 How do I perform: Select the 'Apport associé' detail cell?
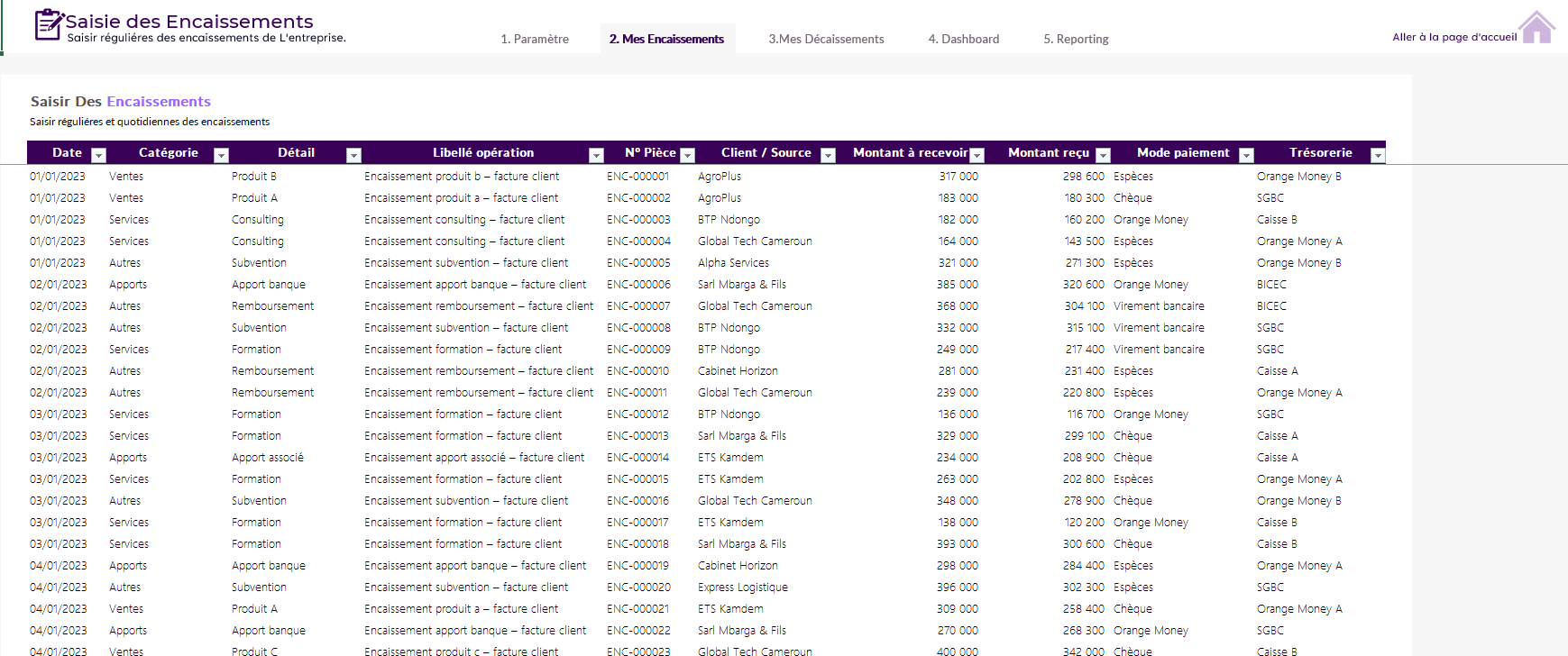click(268, 458)
